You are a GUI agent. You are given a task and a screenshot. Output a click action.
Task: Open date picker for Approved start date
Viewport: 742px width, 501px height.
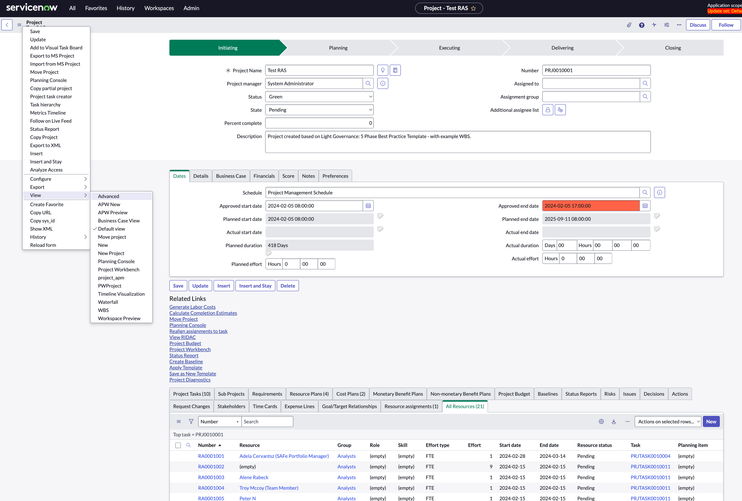click(x=368, y=206)
